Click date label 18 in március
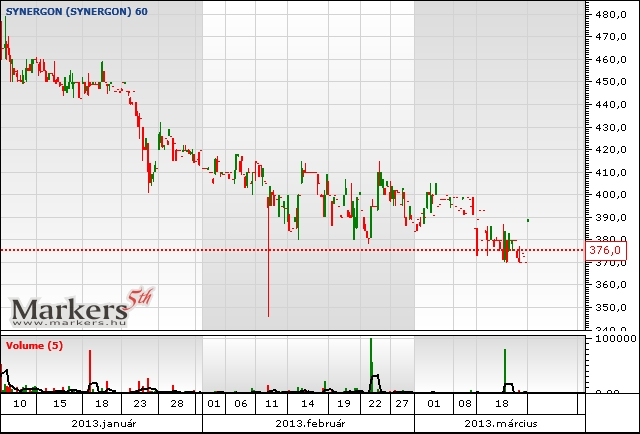 pyautogui.click(x=502, y=404)
